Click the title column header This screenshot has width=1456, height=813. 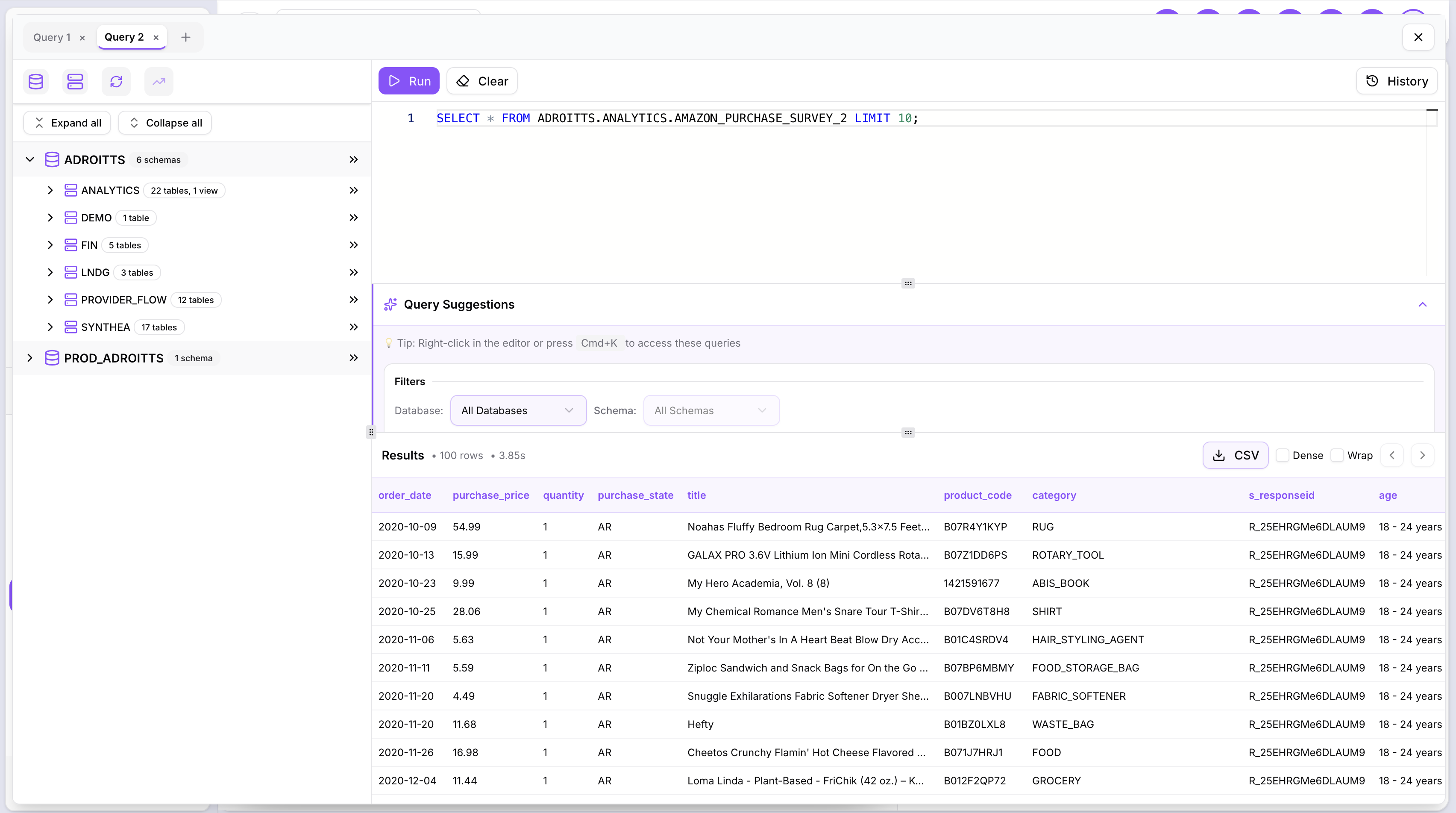(696, 495)
